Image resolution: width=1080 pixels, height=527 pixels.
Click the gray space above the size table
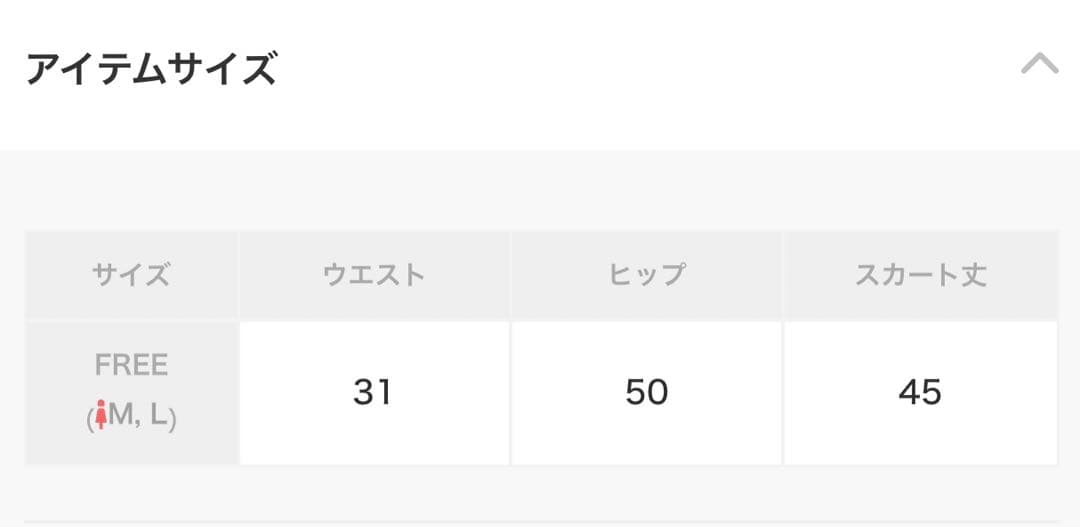tap(540, 190)
